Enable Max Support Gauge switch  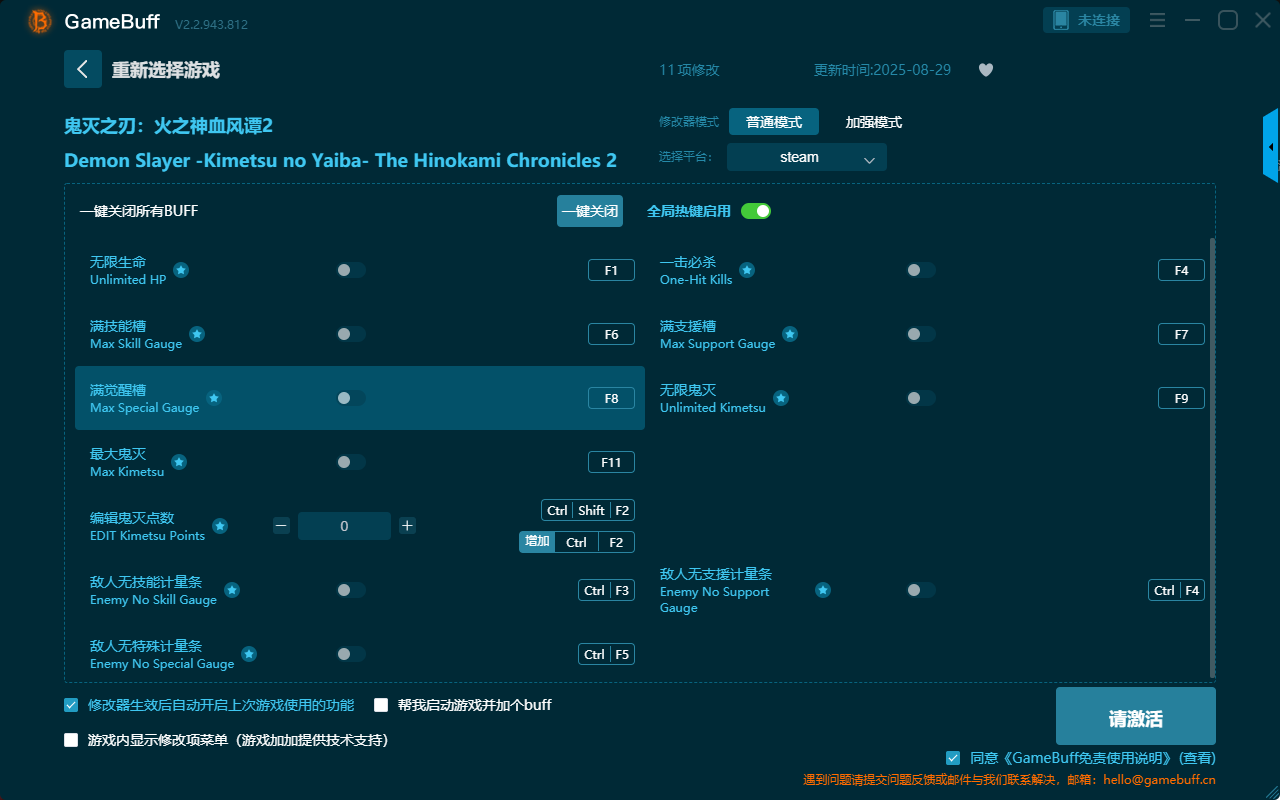(x=921, y=334)
